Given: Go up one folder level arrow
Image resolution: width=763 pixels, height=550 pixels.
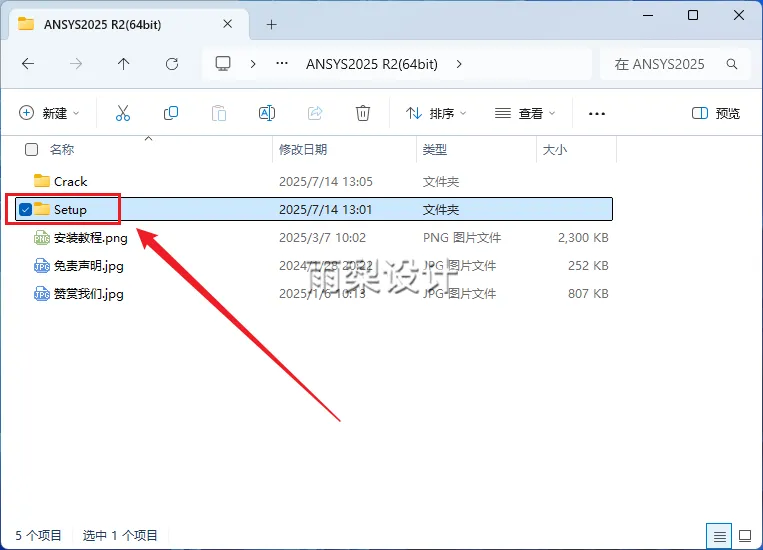Looking at the screenshot, I should [124, 64].
